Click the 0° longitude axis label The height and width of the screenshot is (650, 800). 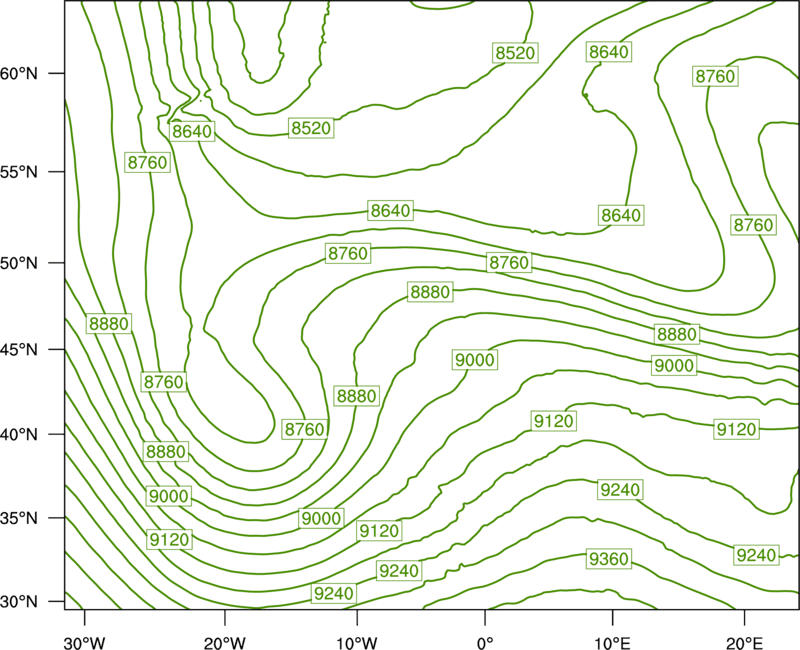485,643
